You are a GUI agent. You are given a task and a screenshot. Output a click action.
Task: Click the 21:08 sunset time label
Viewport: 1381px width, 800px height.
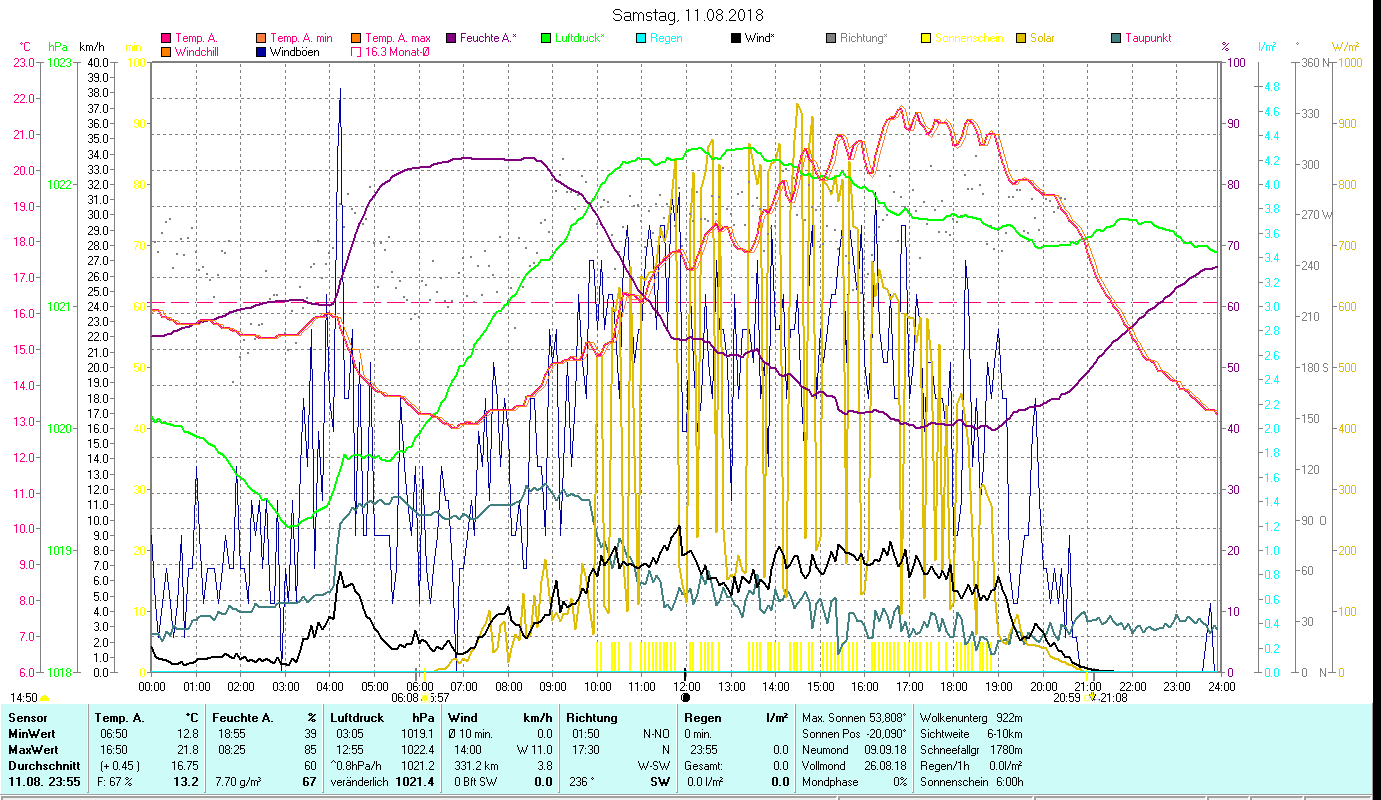pos(1114,698)
